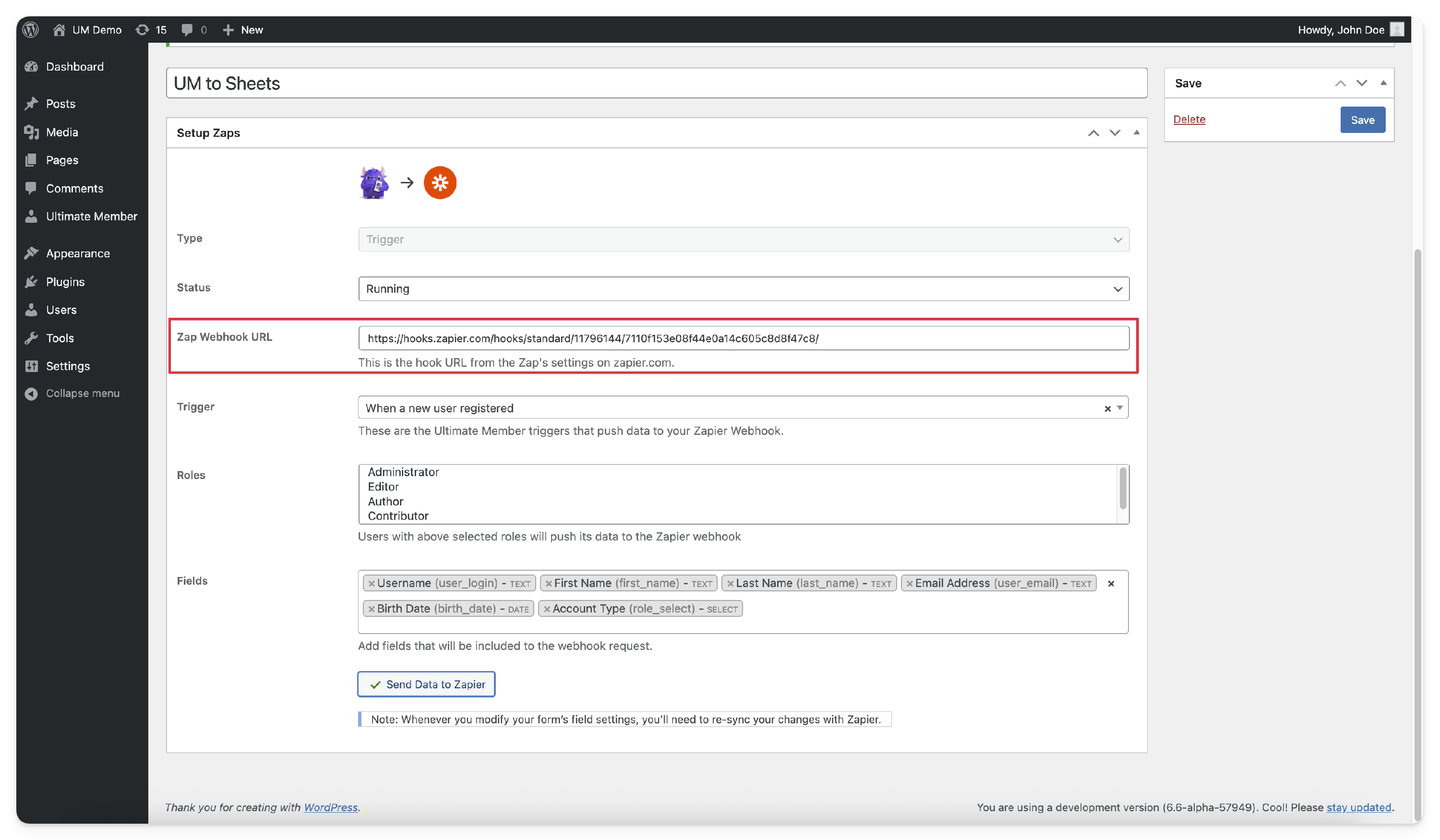Click the Pages icon in sidebar

click(31, 160)
